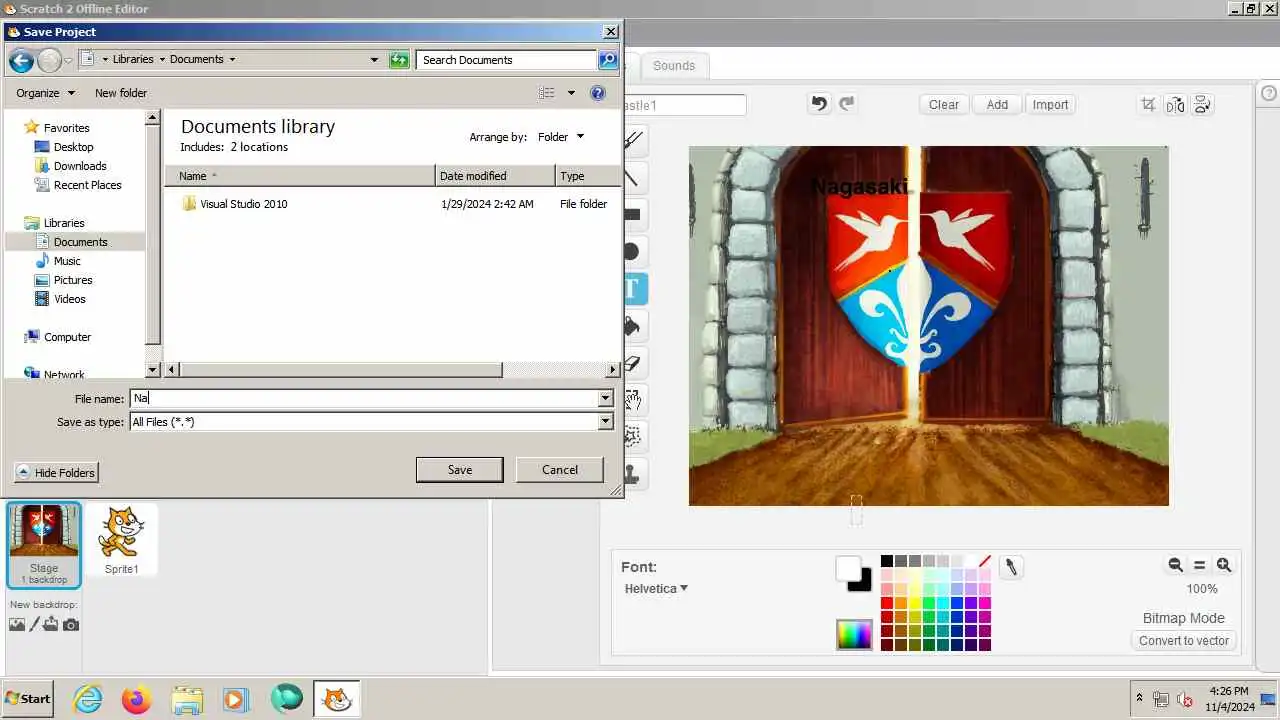The image size is (1280, 720).
Task: Click the File name input field
Action: pos(364,398)
